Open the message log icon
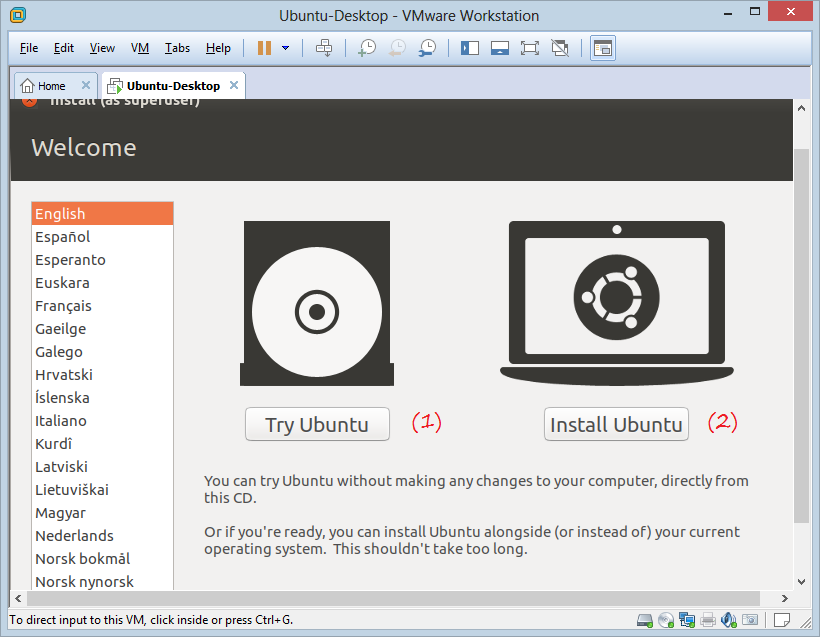Screen dimensions: 820x637 pyautogui.click(x=781, y=620)
